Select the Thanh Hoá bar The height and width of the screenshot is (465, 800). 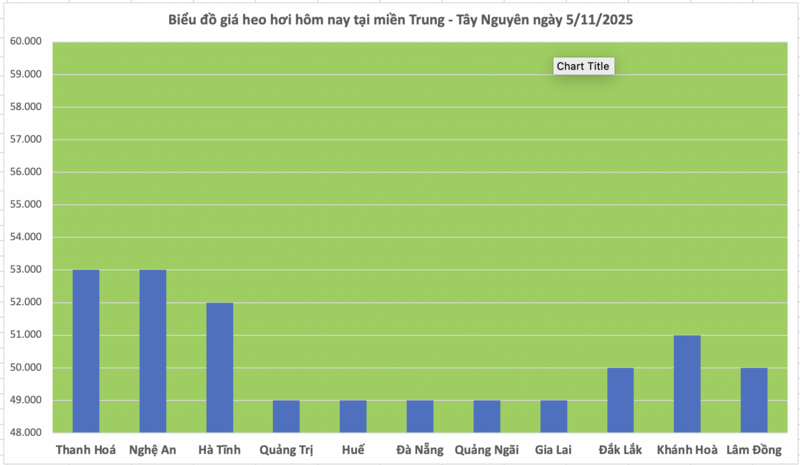(86, 350)
